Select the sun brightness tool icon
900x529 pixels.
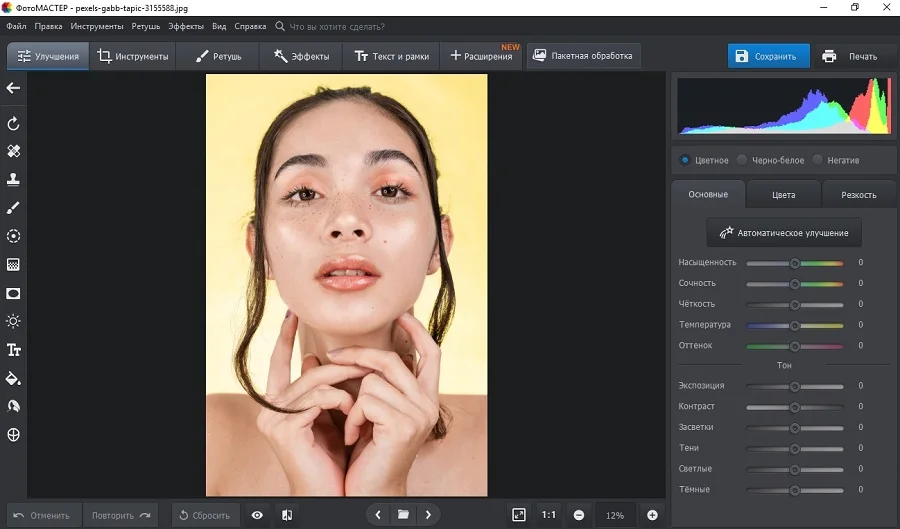pos(13,321)
